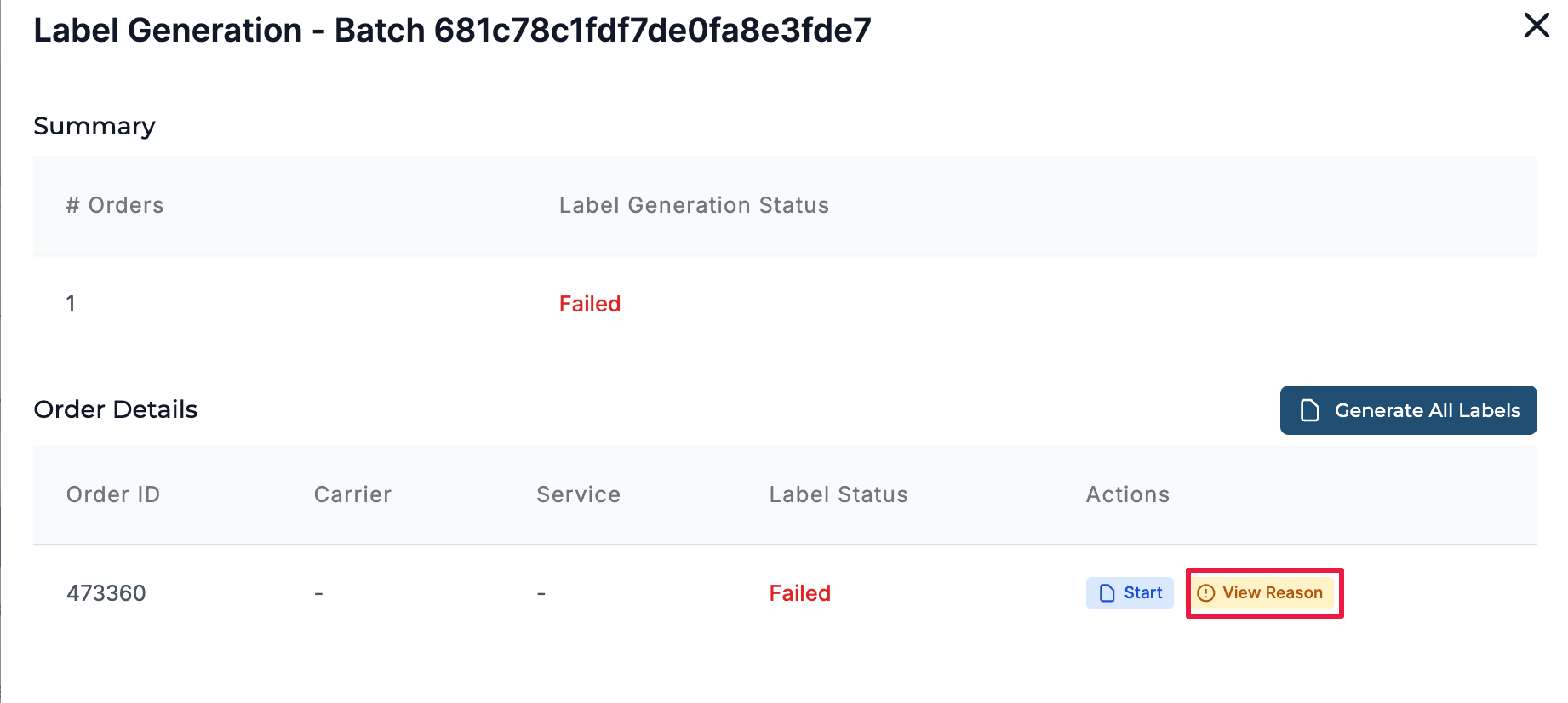Click the Order ID column header

point(113,494)
